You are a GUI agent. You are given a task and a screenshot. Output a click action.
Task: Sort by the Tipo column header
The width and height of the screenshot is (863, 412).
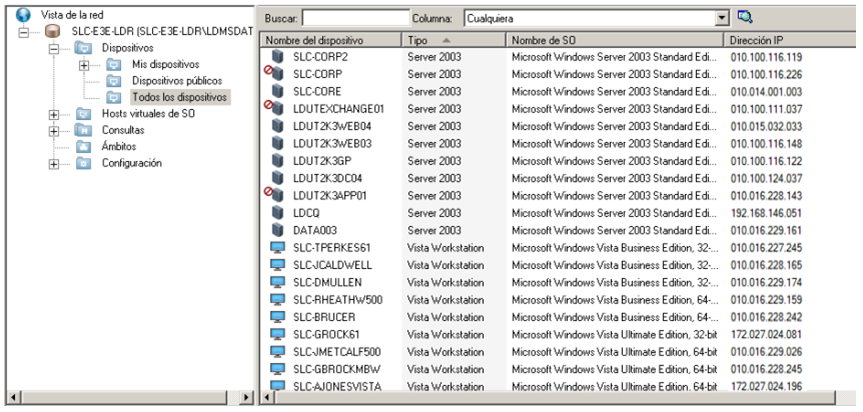[453, 40]
